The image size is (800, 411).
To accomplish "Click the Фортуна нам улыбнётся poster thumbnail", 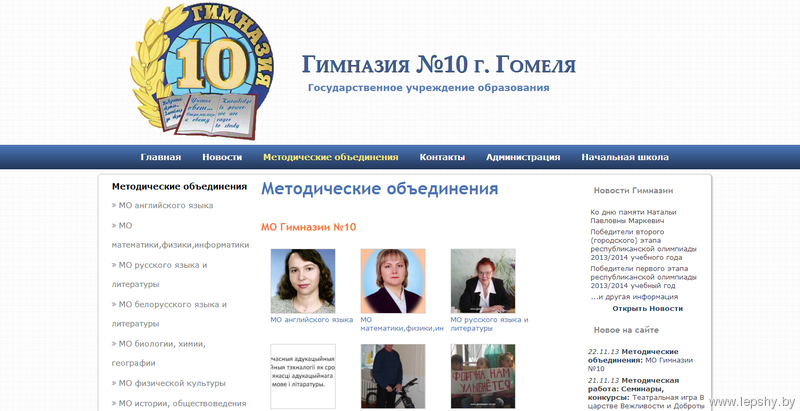I will point(483,376).
